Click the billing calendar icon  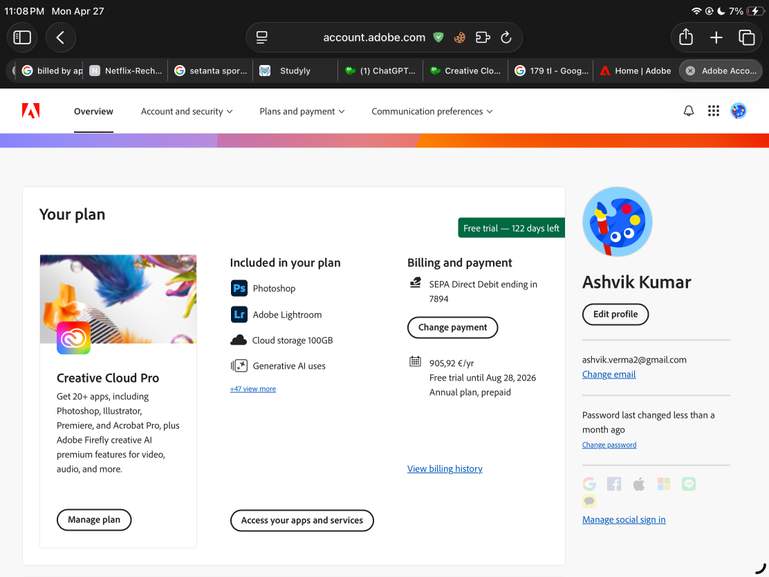[415, 362]
